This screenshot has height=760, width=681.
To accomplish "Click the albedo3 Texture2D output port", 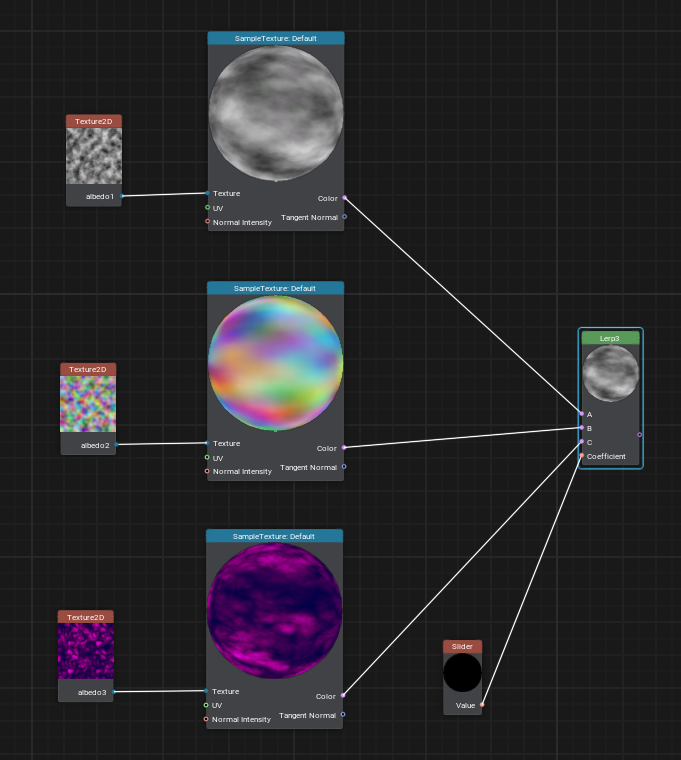I will 114,691.
